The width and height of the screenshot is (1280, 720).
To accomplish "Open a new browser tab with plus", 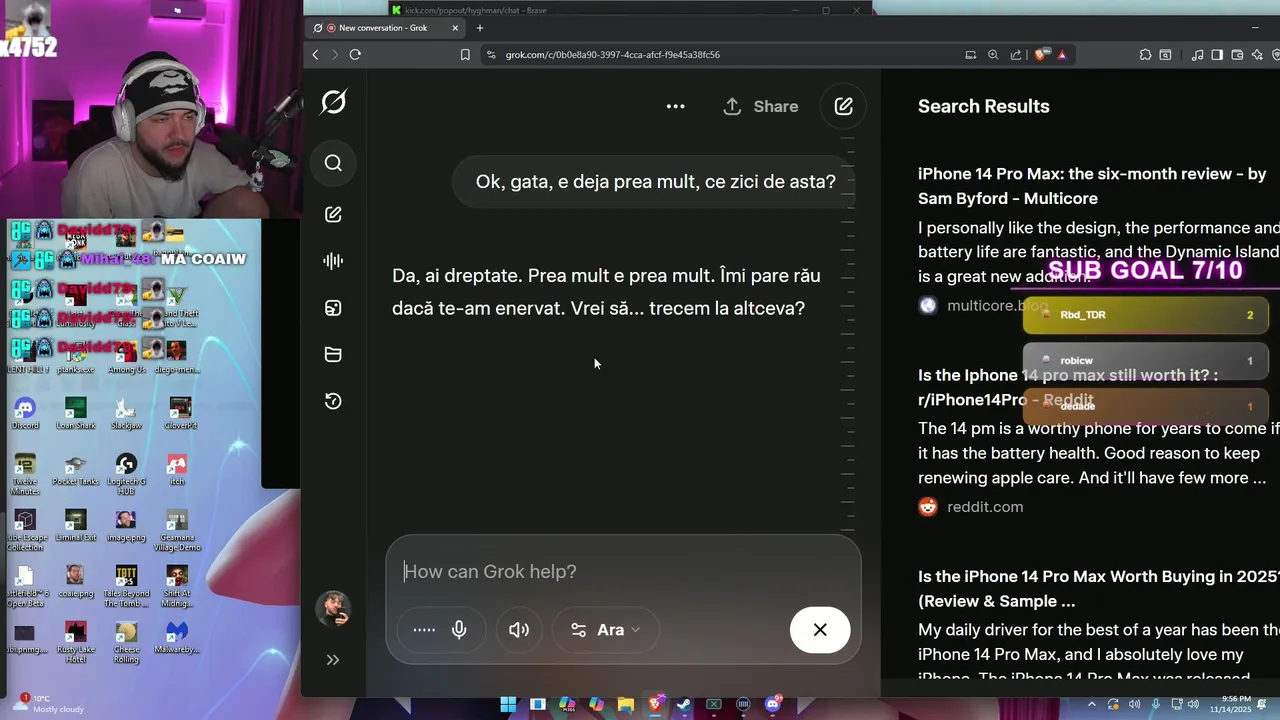I will coord(480,28).
